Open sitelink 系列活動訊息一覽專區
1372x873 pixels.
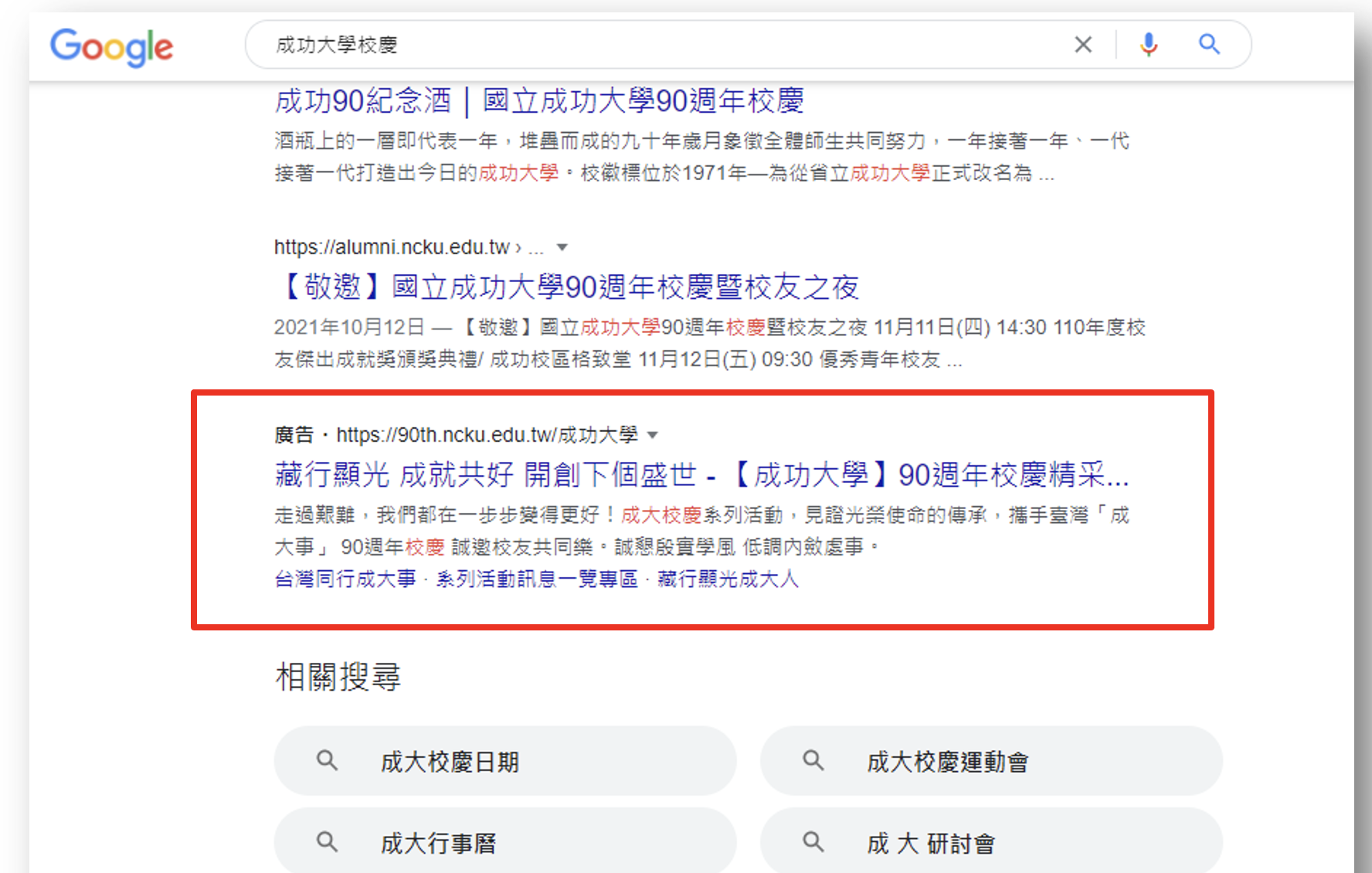point(537,579)
